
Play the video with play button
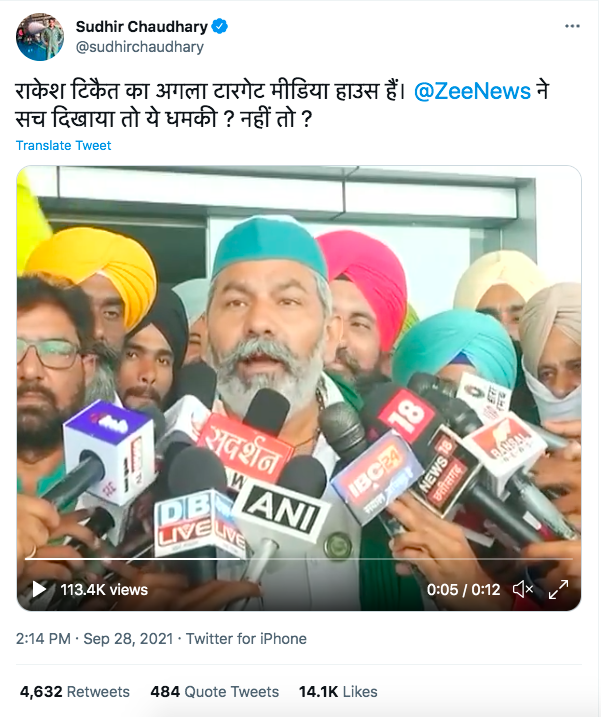[39, 589]
